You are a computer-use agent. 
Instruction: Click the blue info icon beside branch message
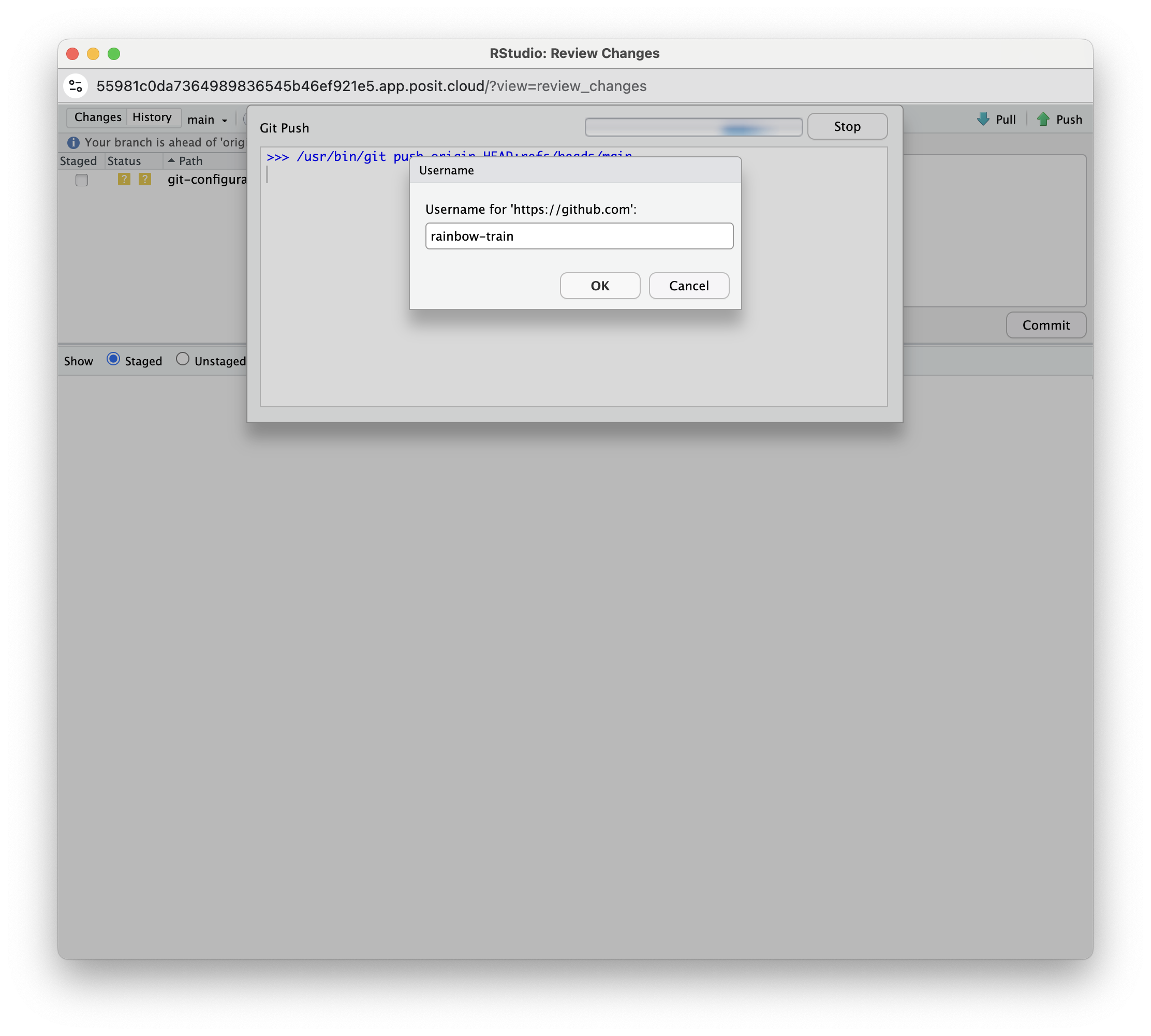pyautogui.click(x=73, y=142)
